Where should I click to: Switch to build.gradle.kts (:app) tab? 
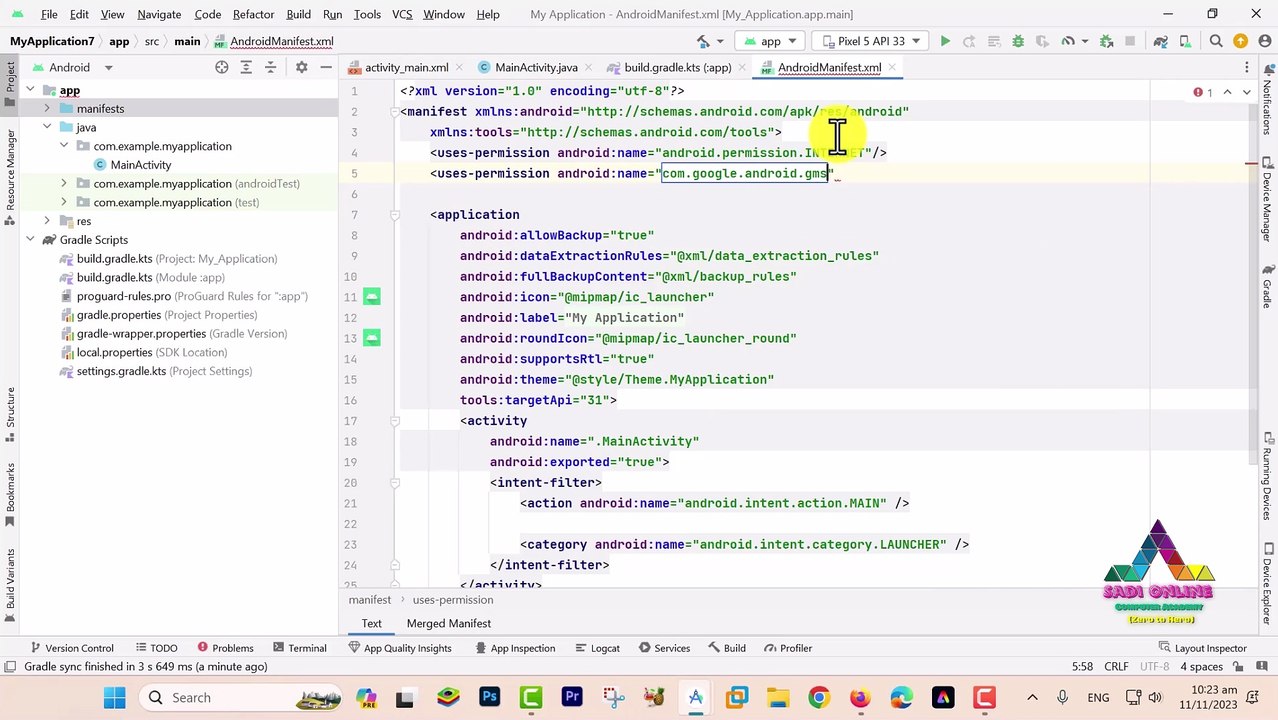678,67
